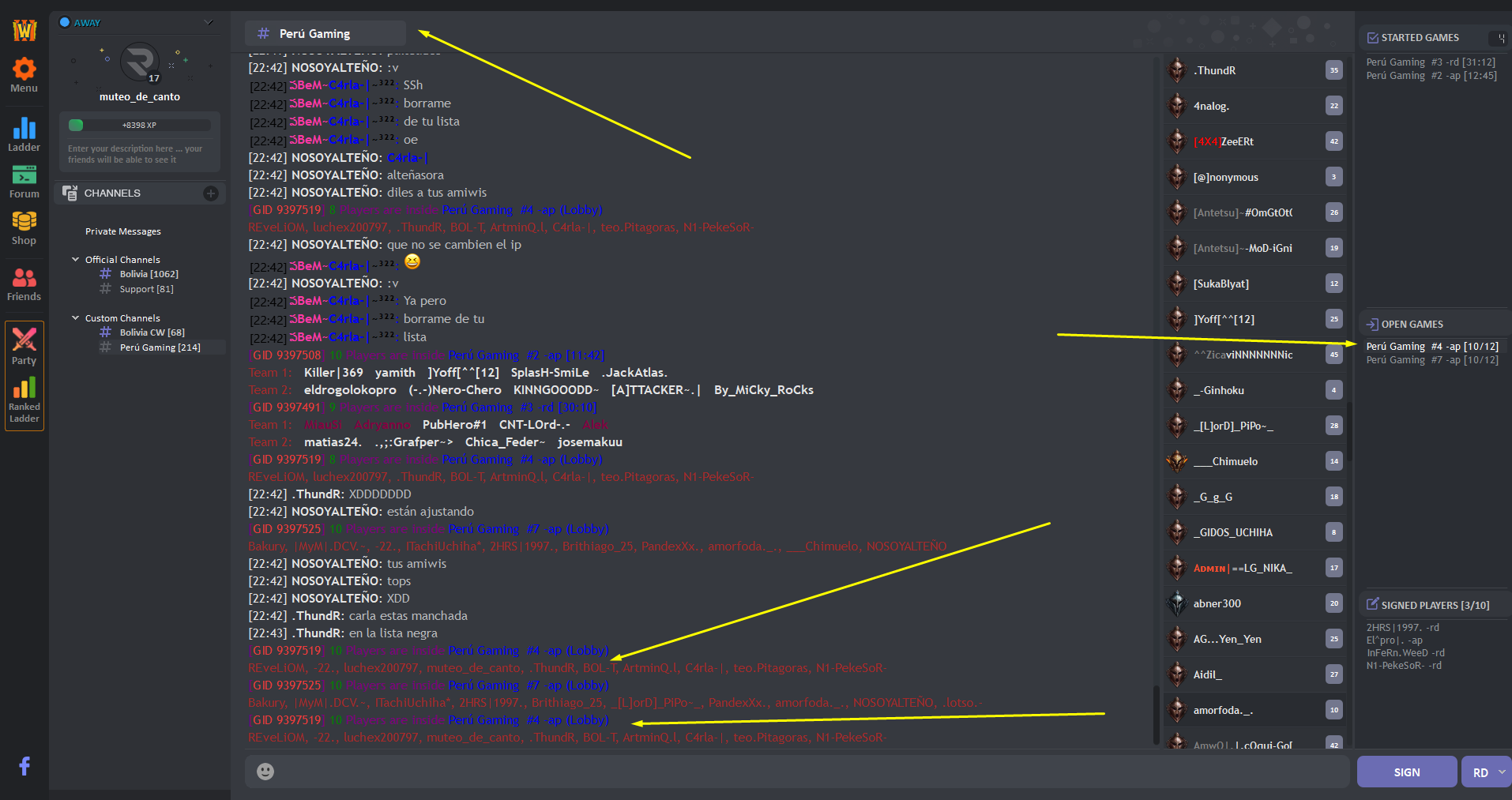Select user [@]nonymous in list
1512x800 pixels.
1254,177
